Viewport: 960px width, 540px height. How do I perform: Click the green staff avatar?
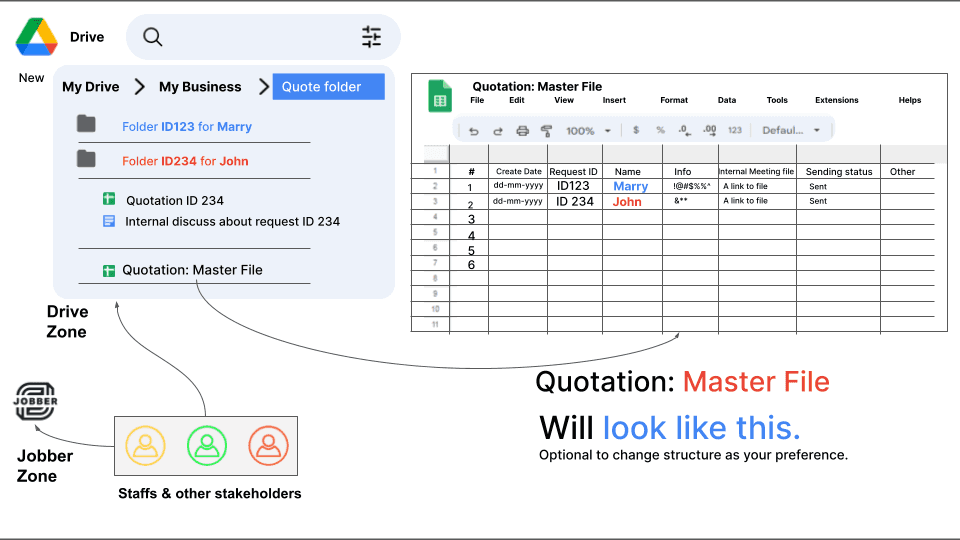click(207, 446)
